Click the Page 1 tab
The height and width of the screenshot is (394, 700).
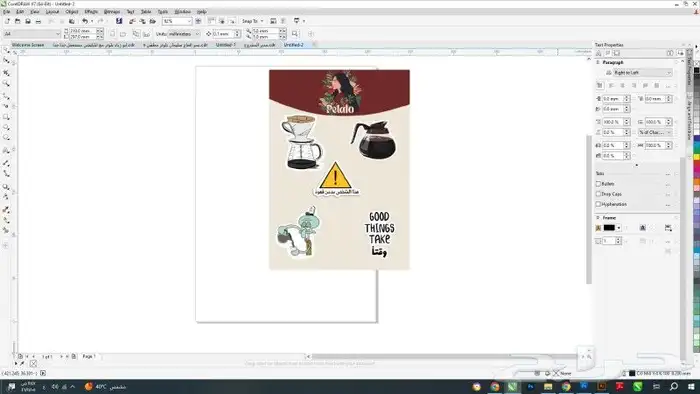pyautogui.click(x=89, y=356)
